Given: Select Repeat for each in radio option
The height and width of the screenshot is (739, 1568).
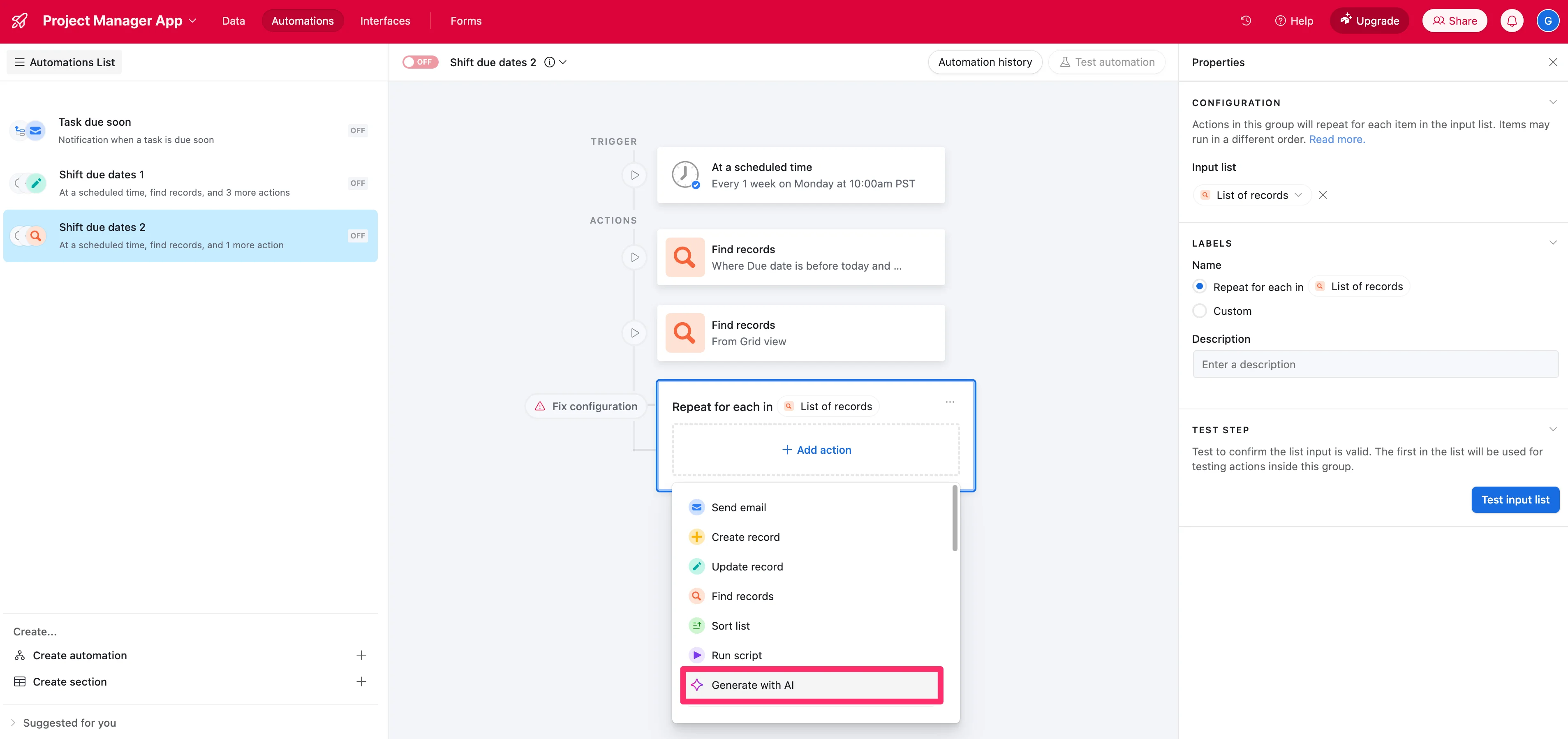Looking at the screenshot, I should (1199, 287).
